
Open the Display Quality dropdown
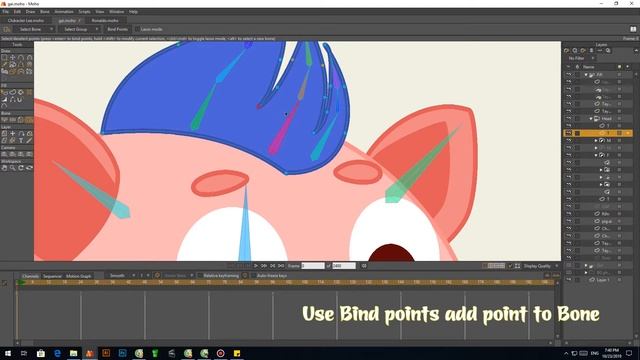540,266
